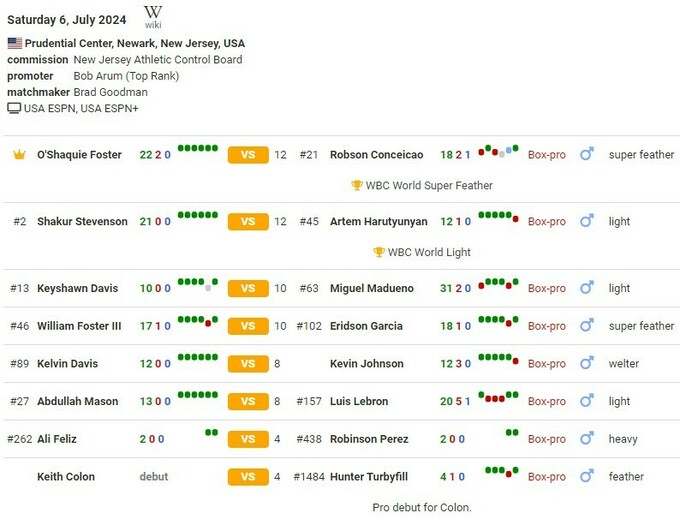Click the crown champion icon beside O'Shaquie Foster
Image resolution: width=680 pixels, height=519 pixels.
[x=19, y=155]
